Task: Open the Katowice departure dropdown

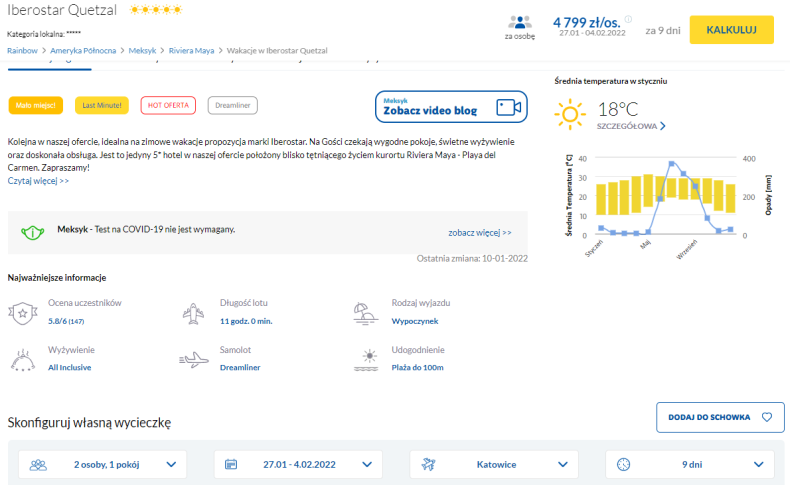Action: click(x=494, y=464)
